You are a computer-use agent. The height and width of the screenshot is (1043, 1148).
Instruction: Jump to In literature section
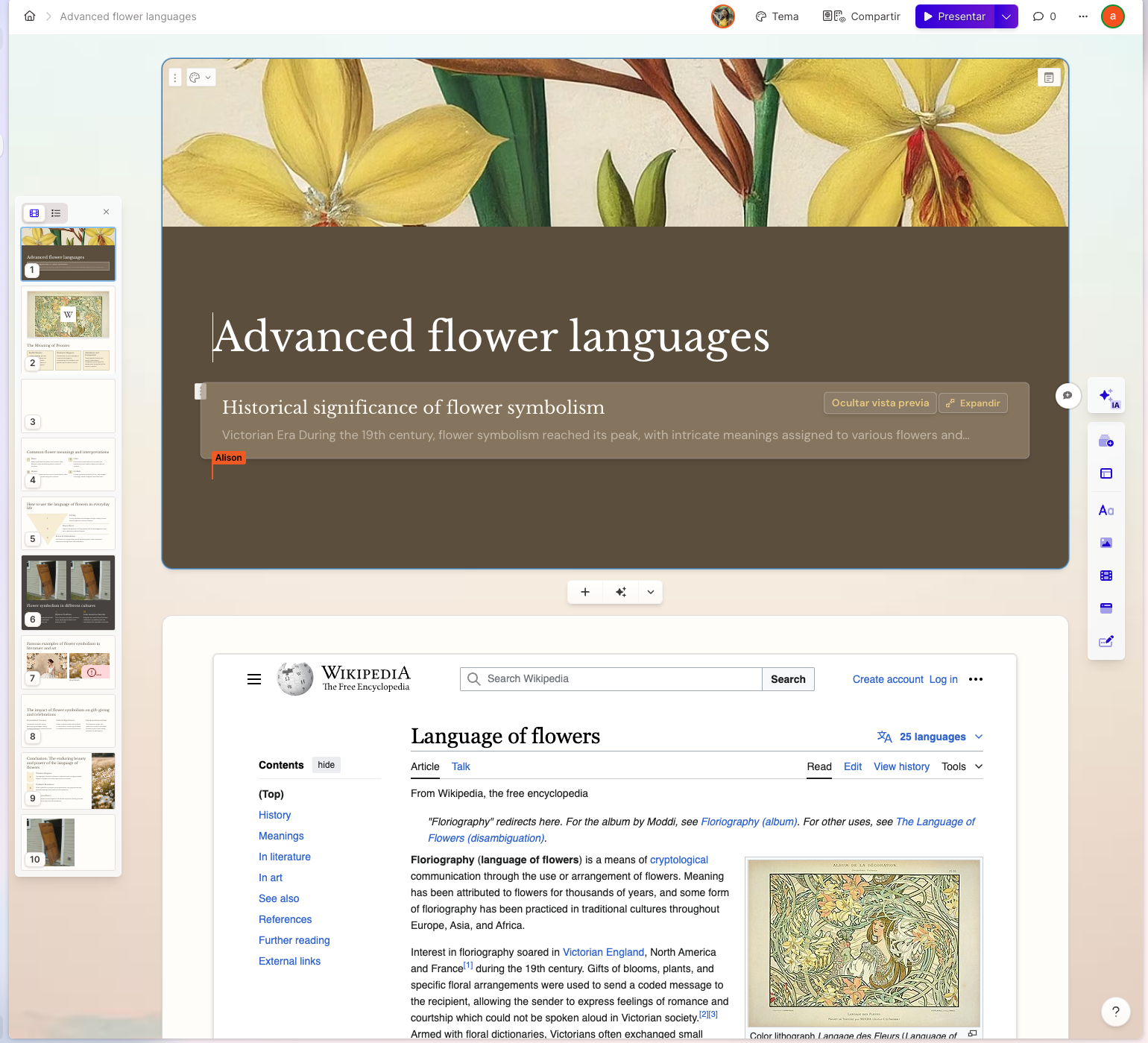[x=285, y=857]
